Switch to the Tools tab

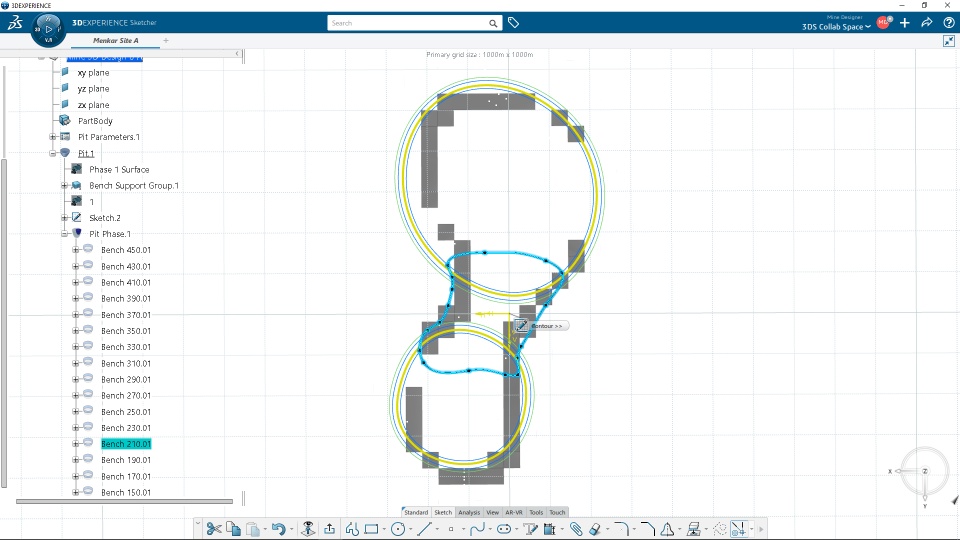[536, 512]
